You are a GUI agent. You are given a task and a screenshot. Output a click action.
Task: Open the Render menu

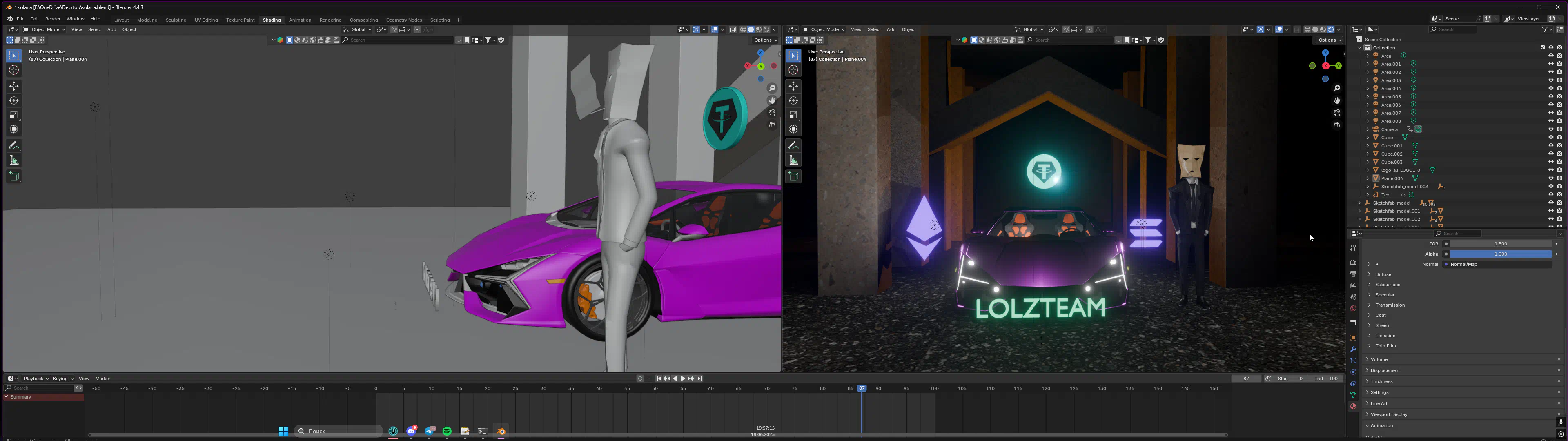click(53, 19)
